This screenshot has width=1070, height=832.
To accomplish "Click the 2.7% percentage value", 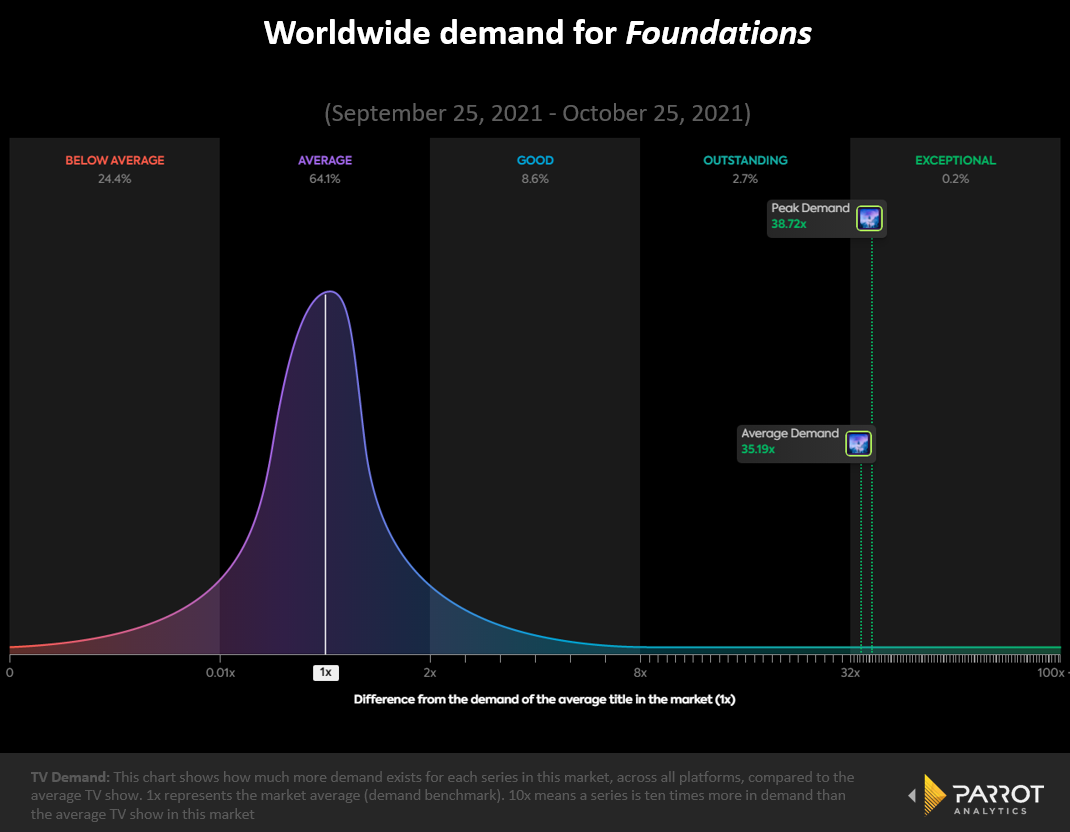I will pos(745,179).
